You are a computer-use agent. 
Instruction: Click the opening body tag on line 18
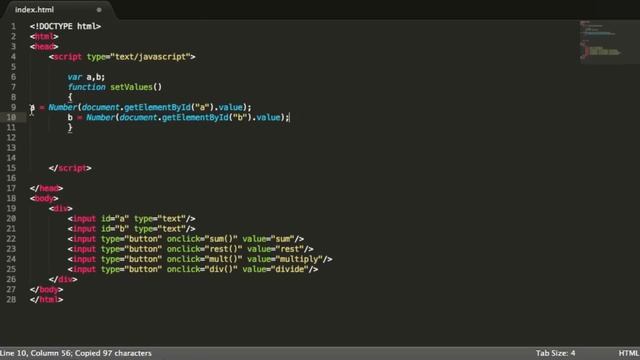click(44, 198)
